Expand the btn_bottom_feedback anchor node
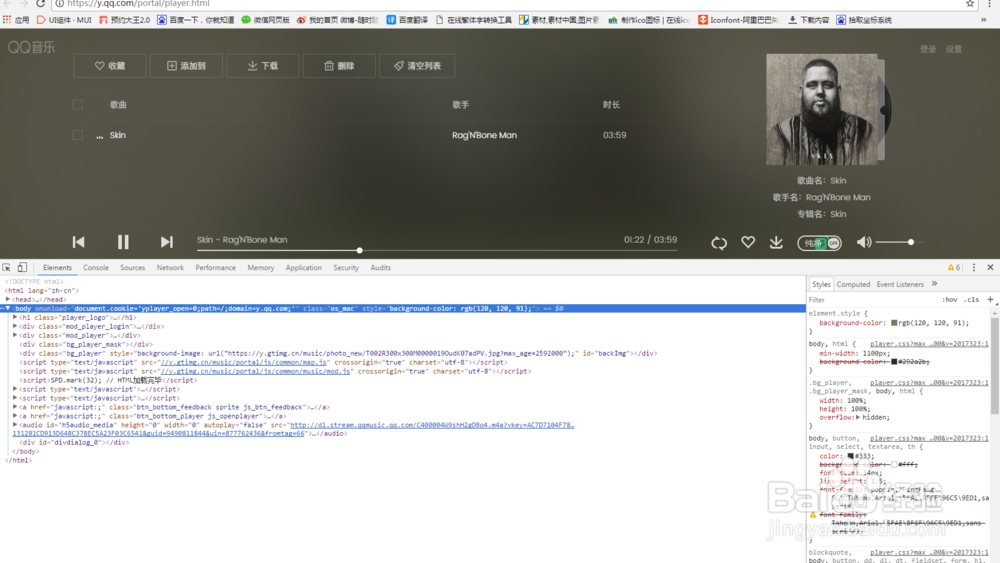This screenshot has width=1000, height=563. click(15, 407)
